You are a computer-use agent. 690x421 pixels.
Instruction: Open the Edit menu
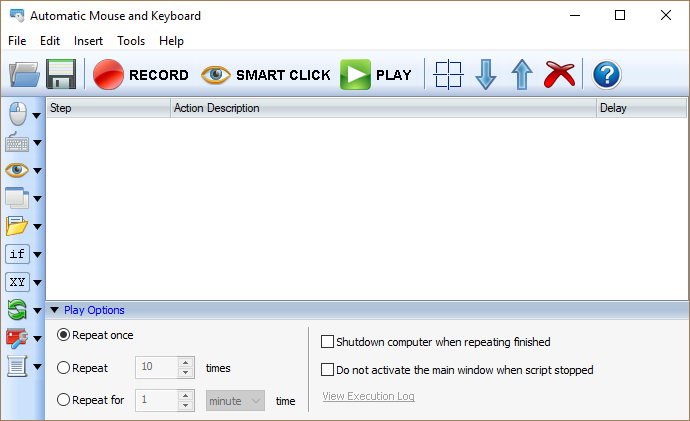pyautogui.click(x=50, y=41)
